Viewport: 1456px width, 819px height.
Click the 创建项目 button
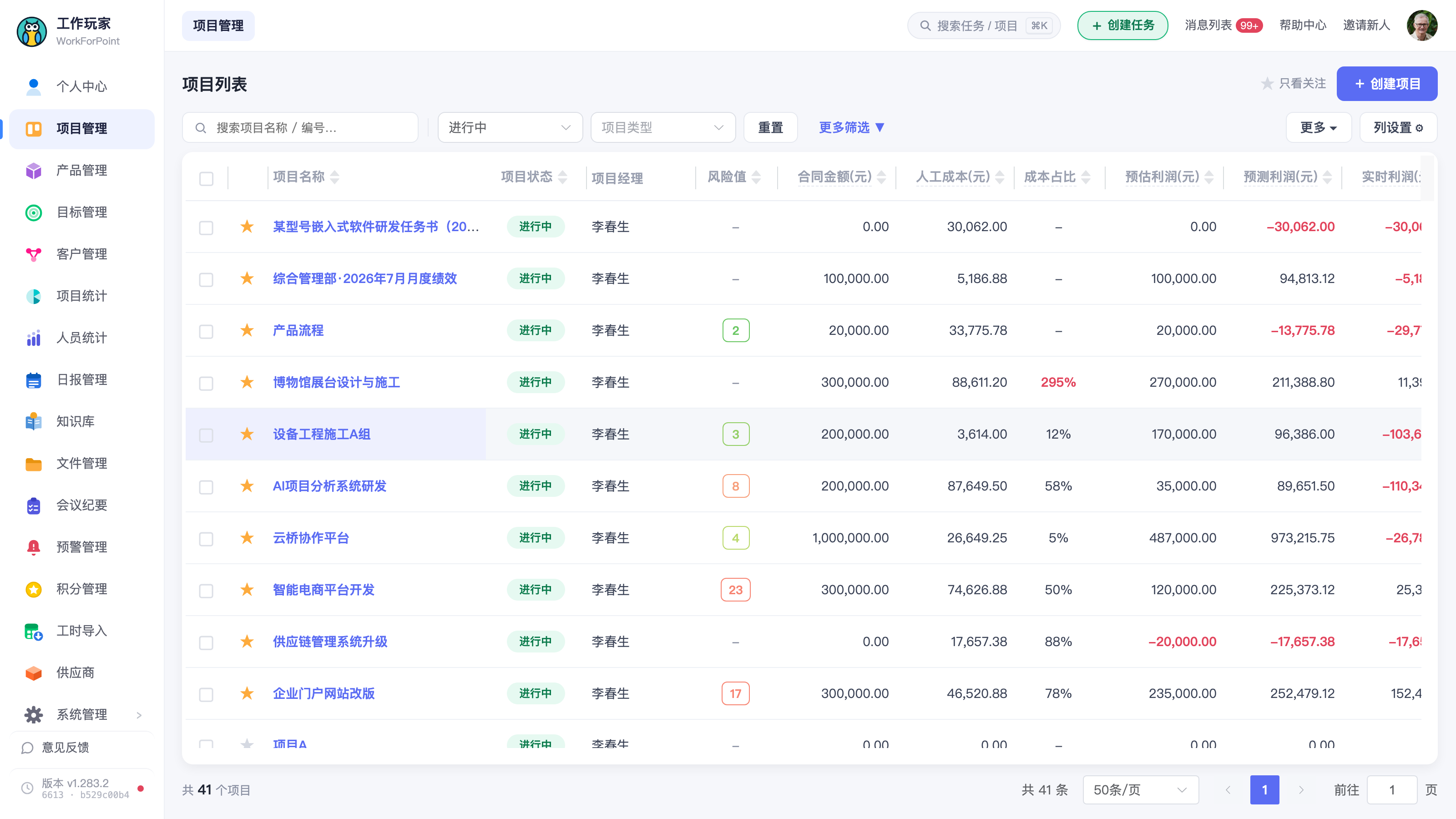pos(1386,84)
